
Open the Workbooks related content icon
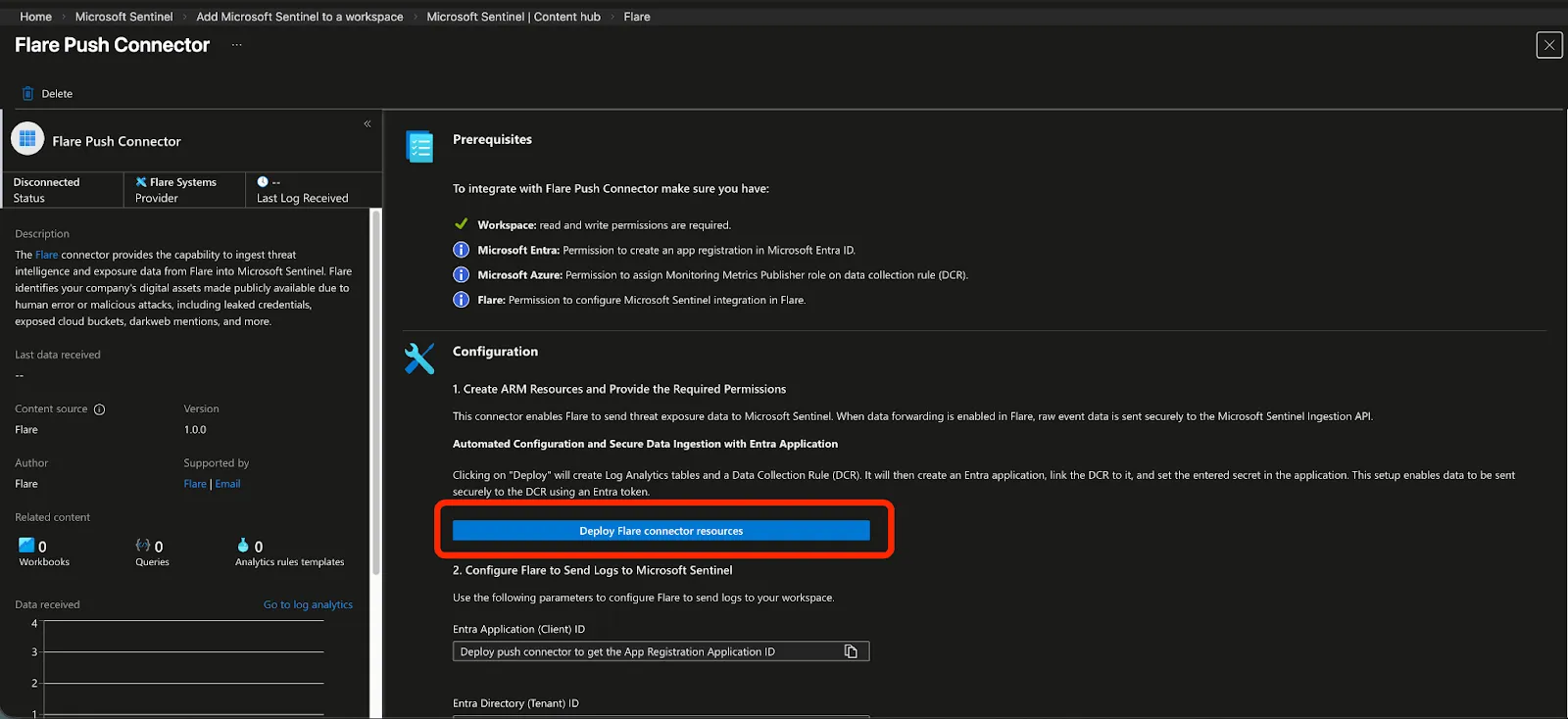pyautogui.click(x=26, y=545)
